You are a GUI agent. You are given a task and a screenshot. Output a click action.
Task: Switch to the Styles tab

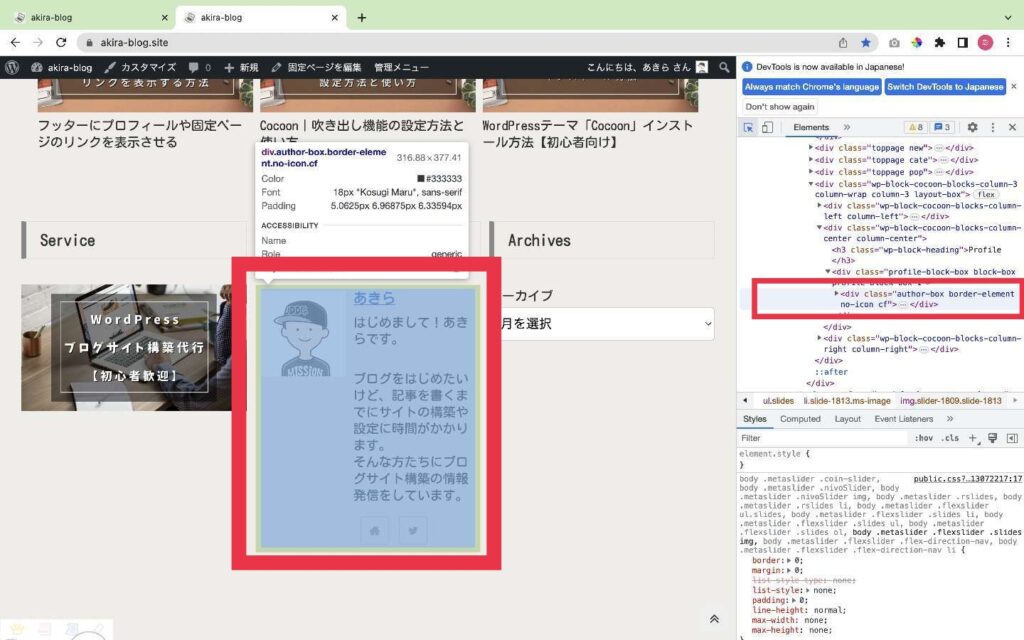754,419
